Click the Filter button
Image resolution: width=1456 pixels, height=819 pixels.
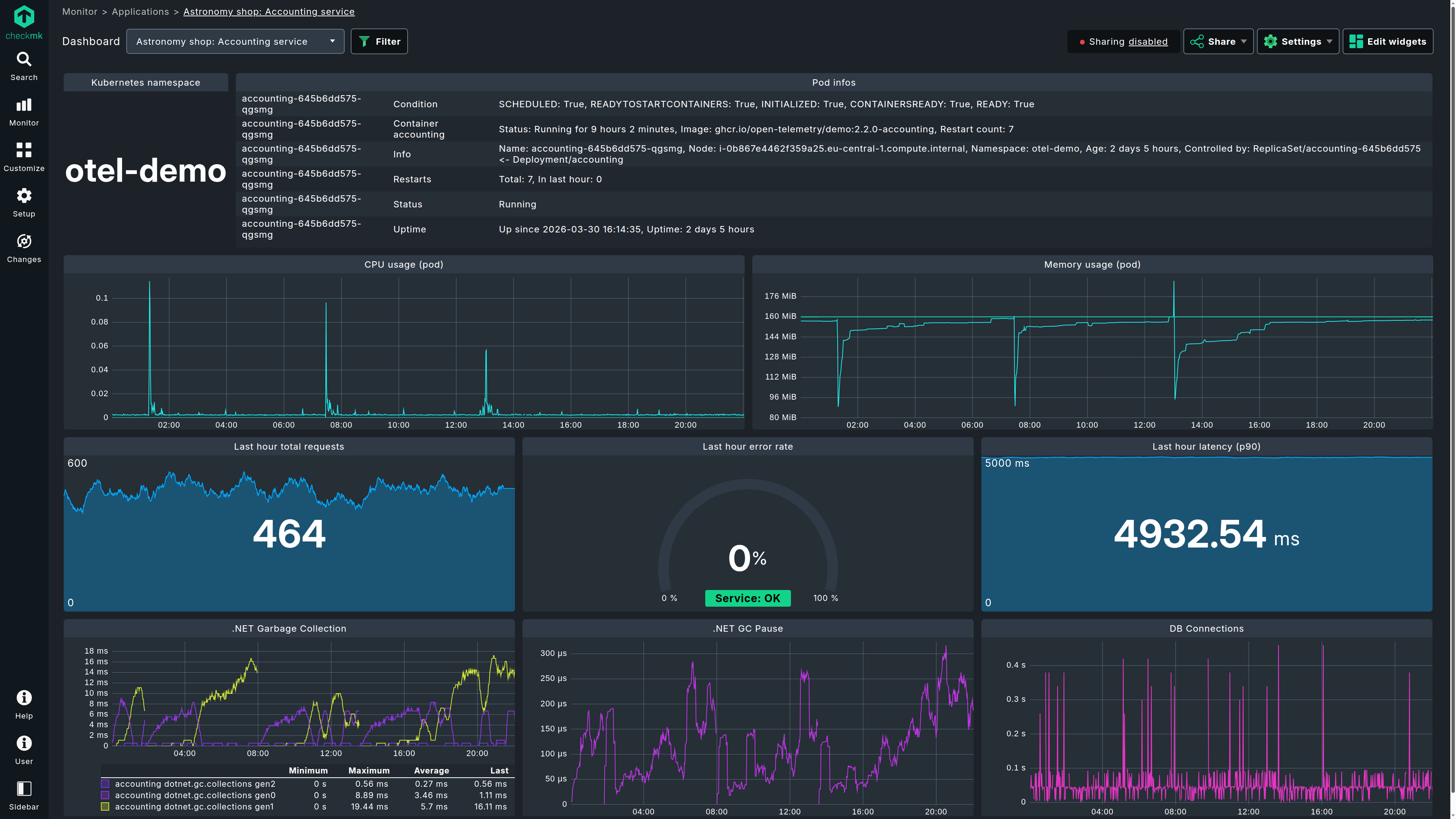pyautogui.click(x=379, y=42)
